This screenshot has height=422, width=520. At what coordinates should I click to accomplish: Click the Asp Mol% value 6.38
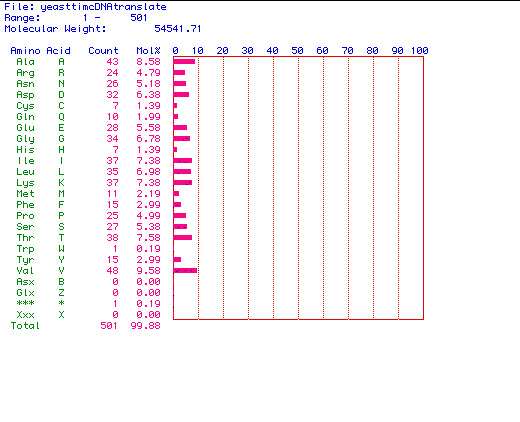pos(148,95)
